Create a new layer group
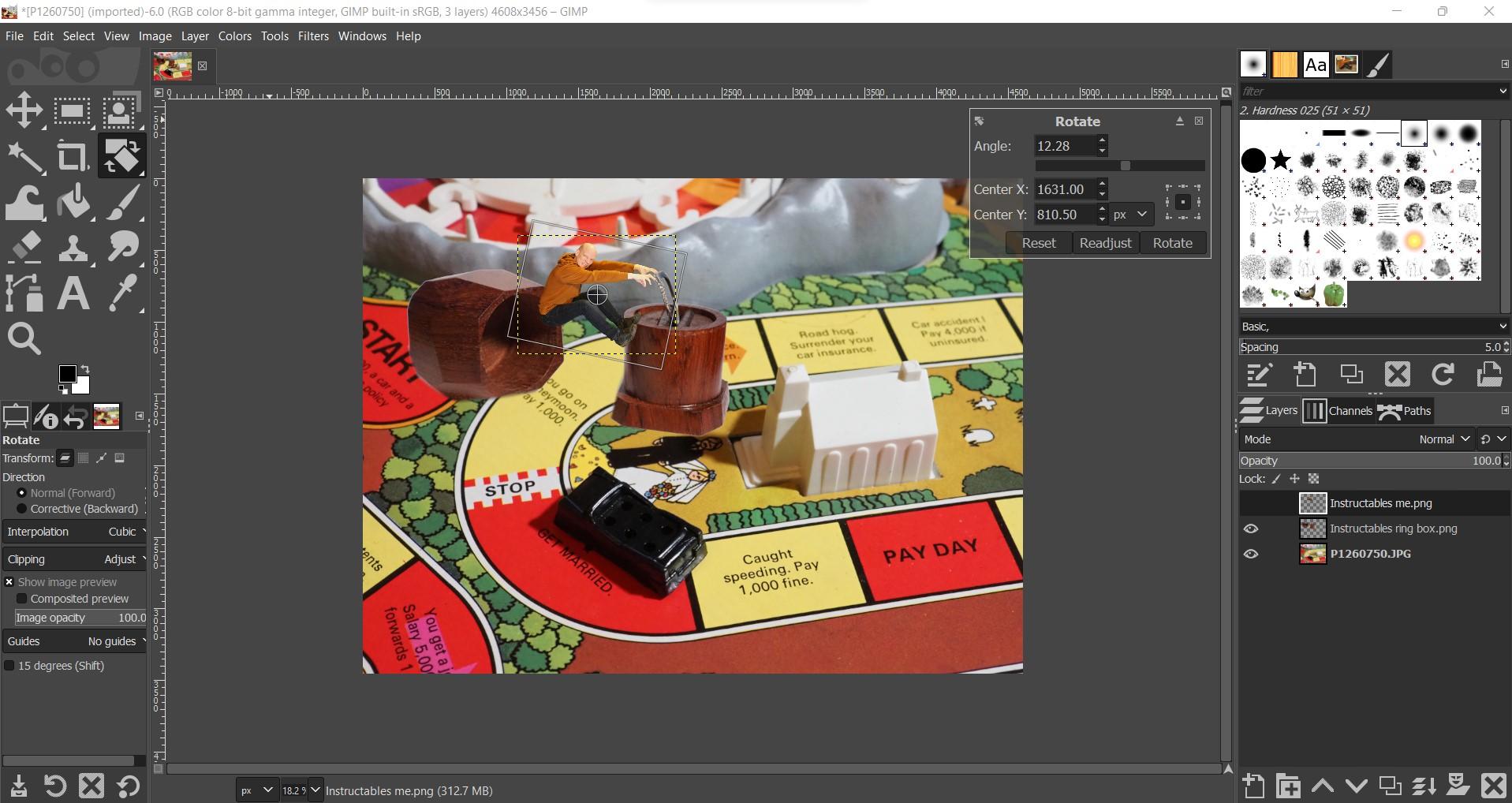This screenshot has height=803, width=1512. pos(1288,786)
